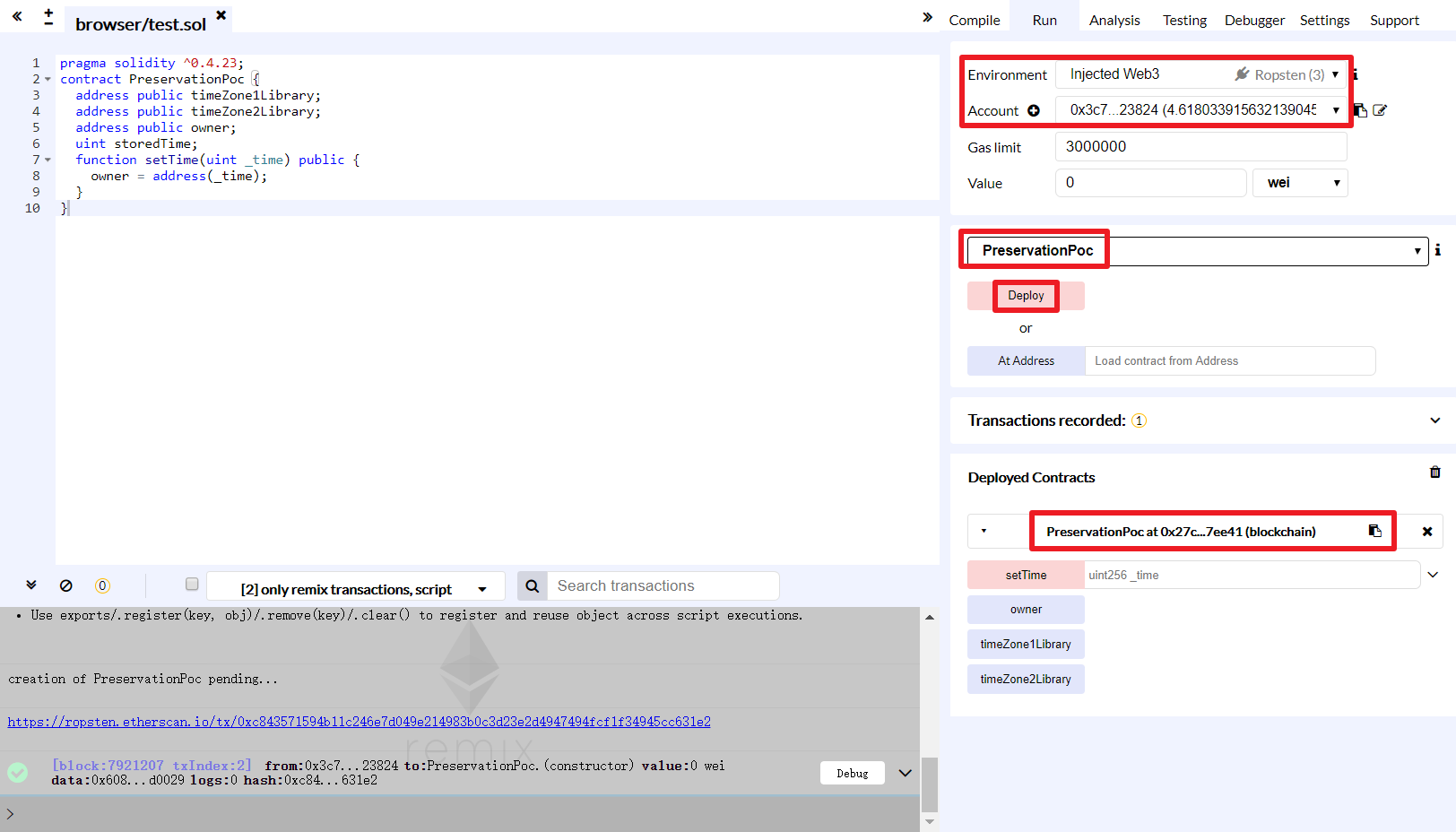This screenshot has height=832, width=1456.
Task: Close the browser/test.sol tab
Action: [221, 14]
